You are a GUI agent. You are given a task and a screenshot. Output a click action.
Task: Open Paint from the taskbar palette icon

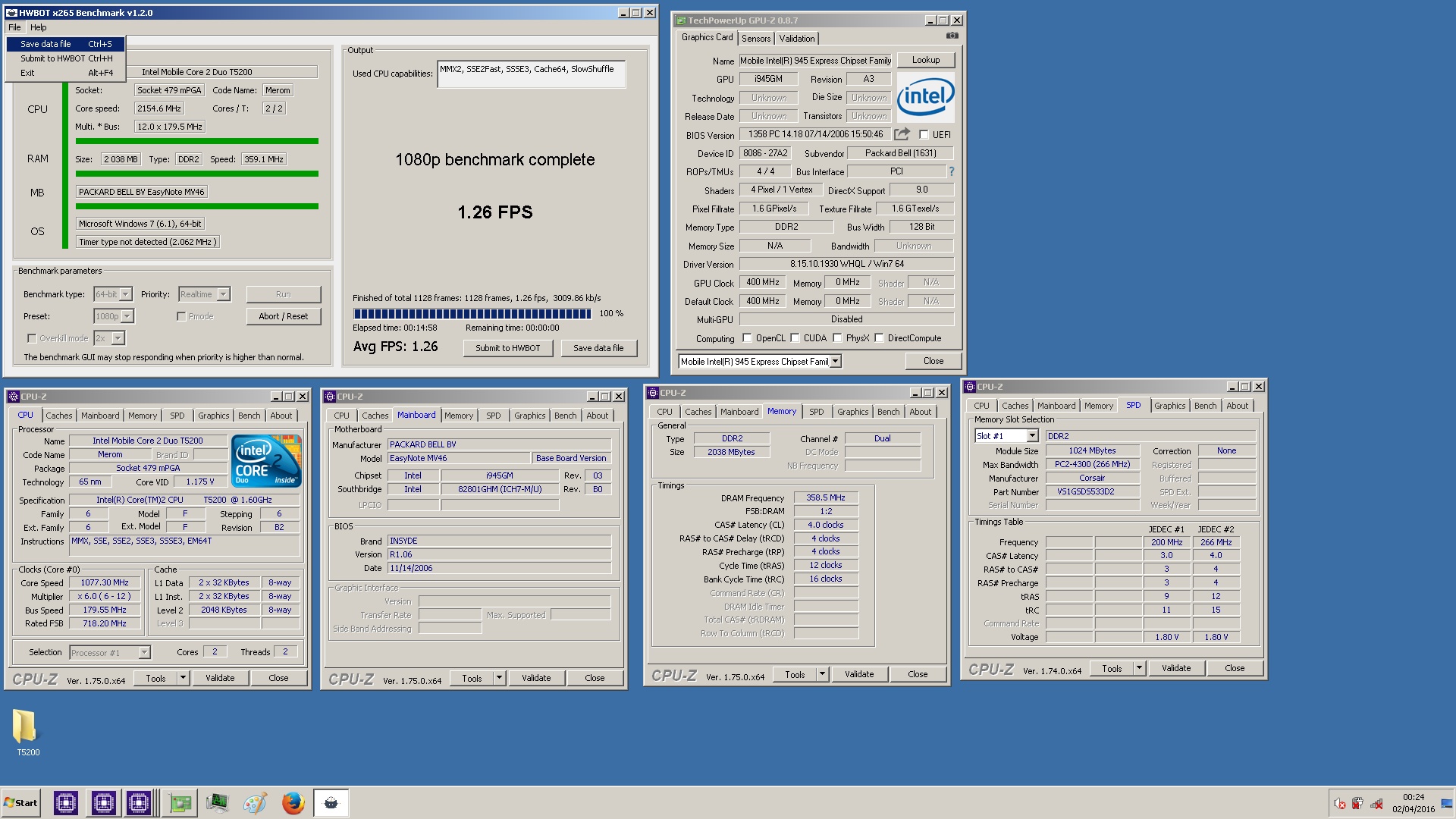point(255,803)
